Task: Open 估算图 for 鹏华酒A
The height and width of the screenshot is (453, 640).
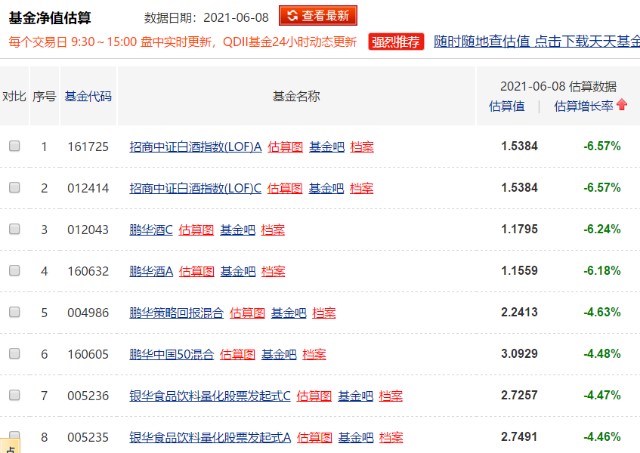Action: [x=197, y=271]
